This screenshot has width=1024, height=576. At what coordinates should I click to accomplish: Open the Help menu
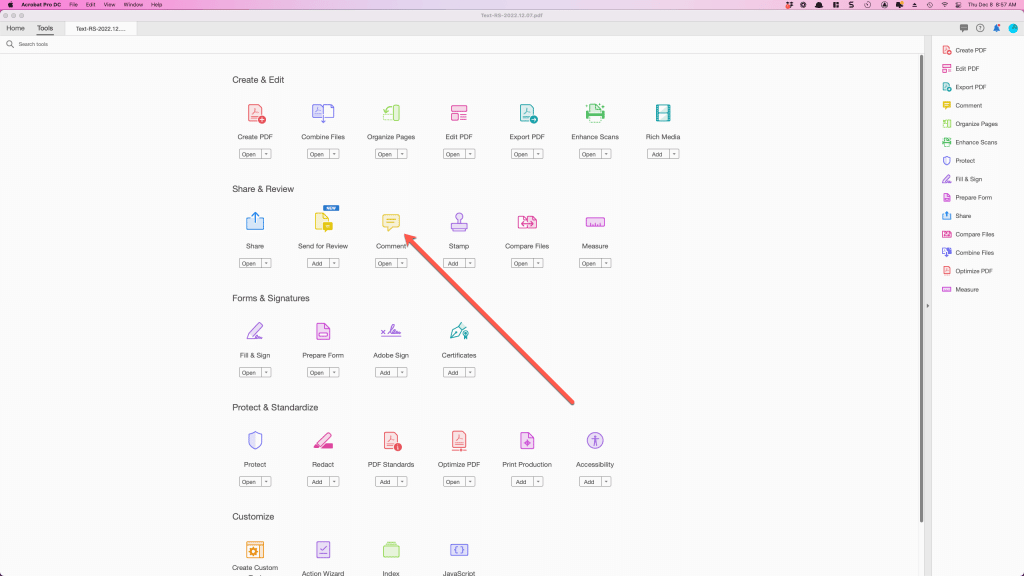157,5
